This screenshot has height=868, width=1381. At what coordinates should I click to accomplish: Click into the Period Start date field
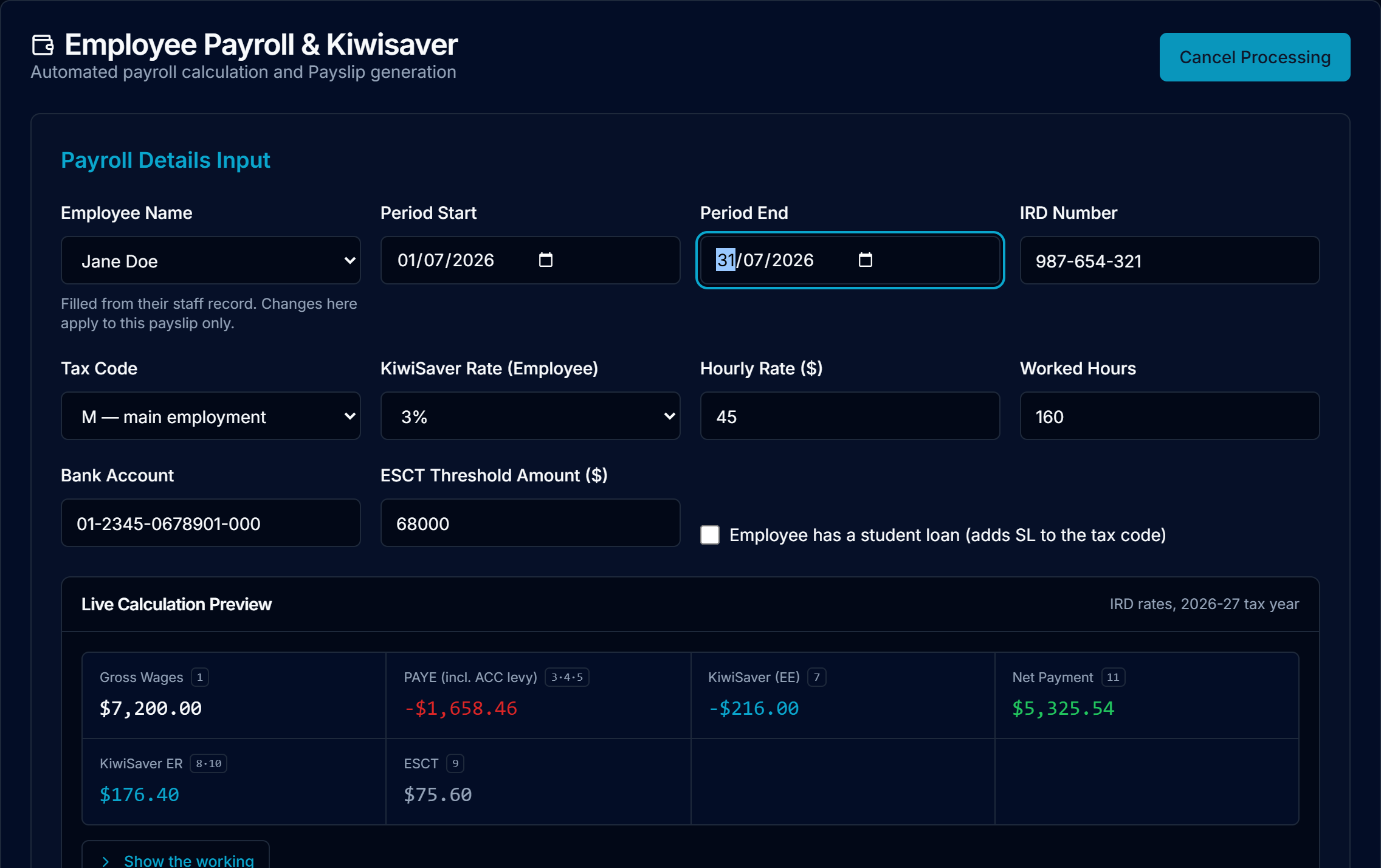530,260
